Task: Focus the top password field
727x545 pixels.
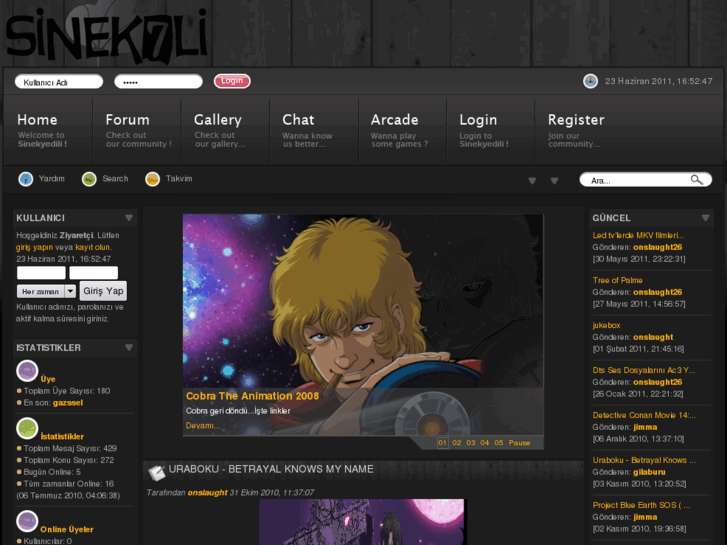Action: (158, 82)
